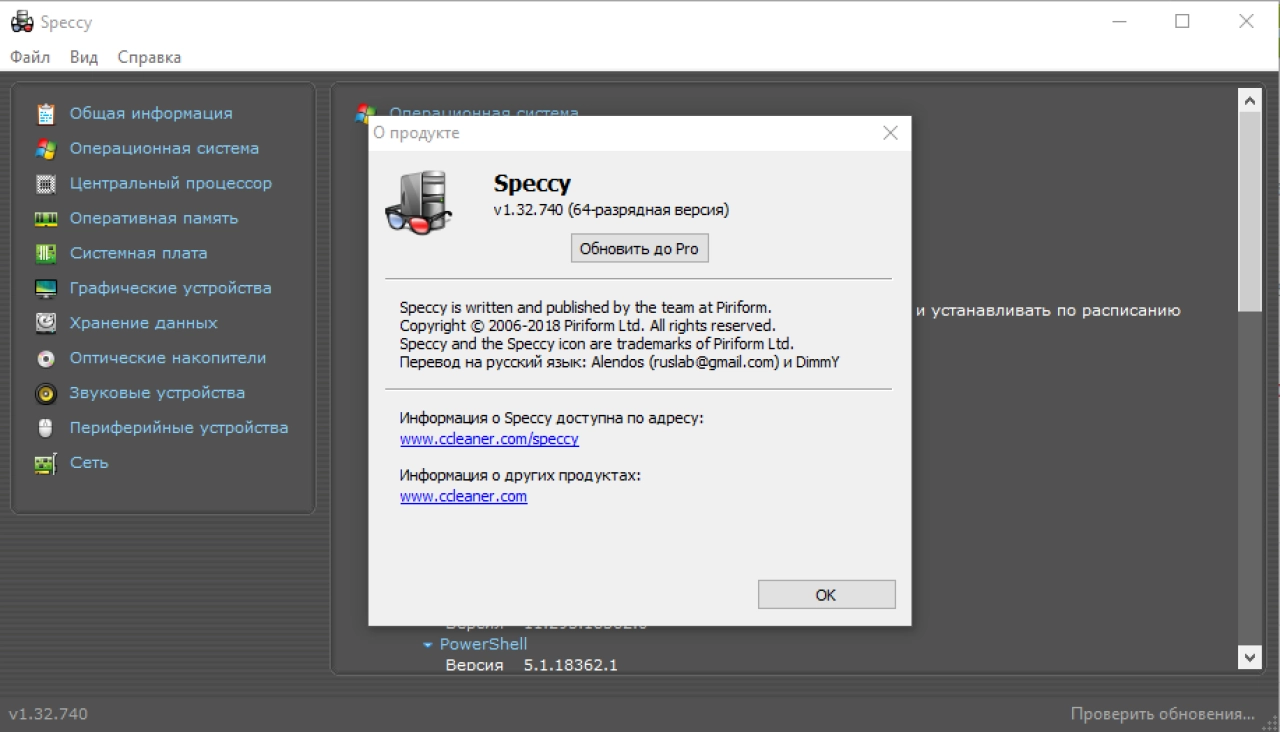Click the Центральный процессор chip icon
Screen dimensions: 1280x732
pos(46,184)
